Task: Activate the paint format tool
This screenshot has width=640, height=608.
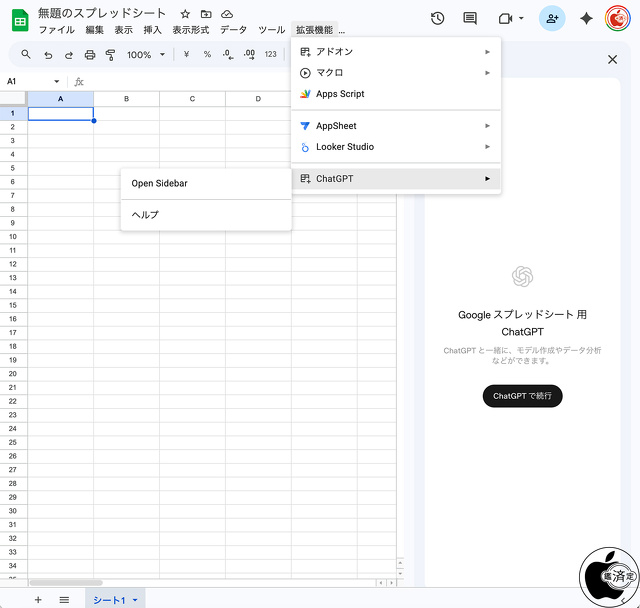Action: point(110,55)
